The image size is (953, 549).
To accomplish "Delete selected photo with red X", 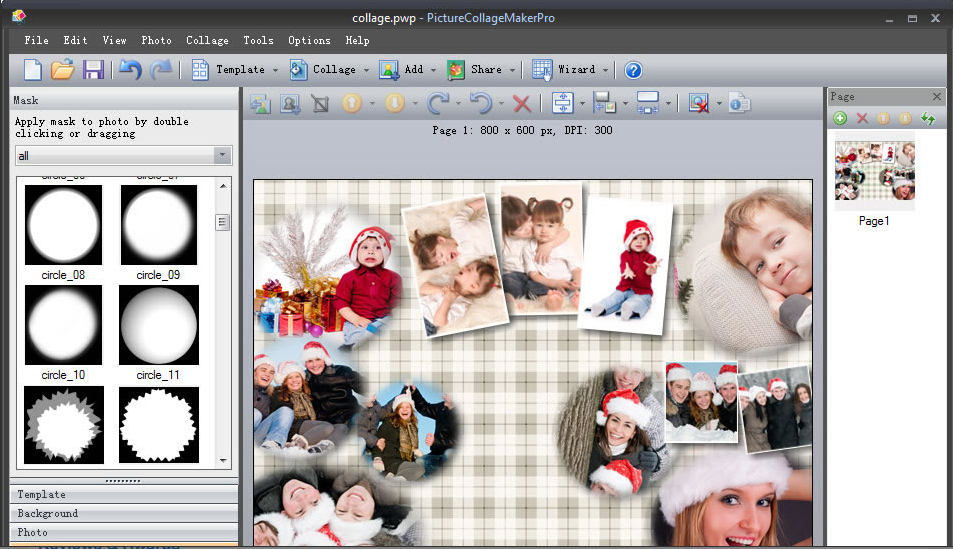I will coord(521,103).
